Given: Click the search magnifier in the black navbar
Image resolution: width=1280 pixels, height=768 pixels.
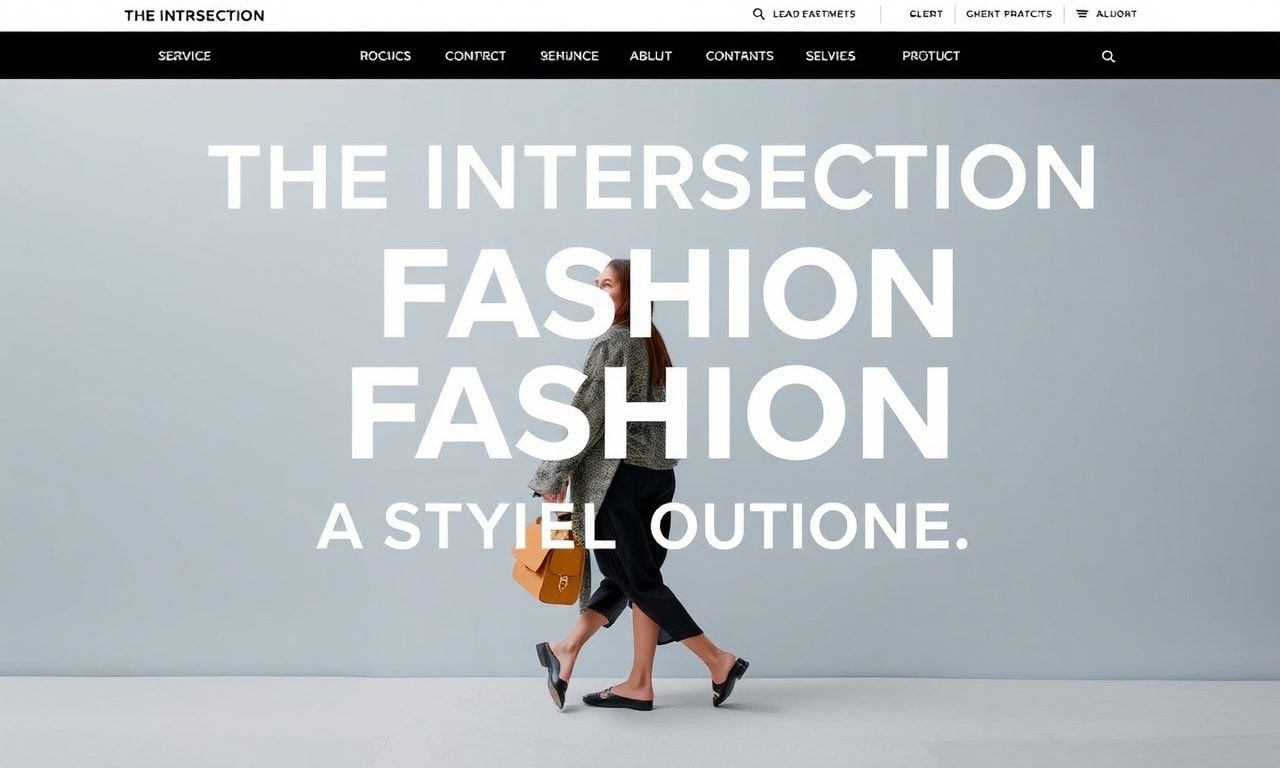Looking at the screenshot, I should point(1108,57).
